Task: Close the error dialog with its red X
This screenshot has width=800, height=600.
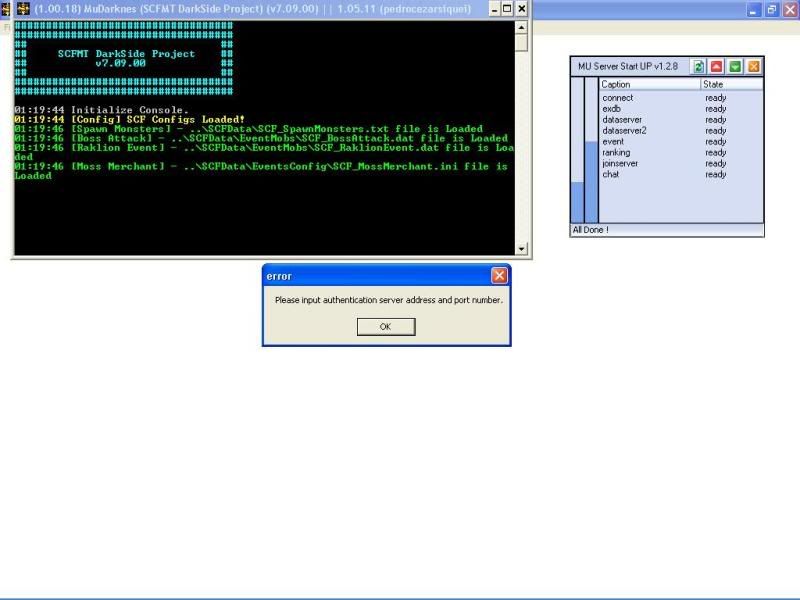Action: pyautogui.click(x=499, y=276)
